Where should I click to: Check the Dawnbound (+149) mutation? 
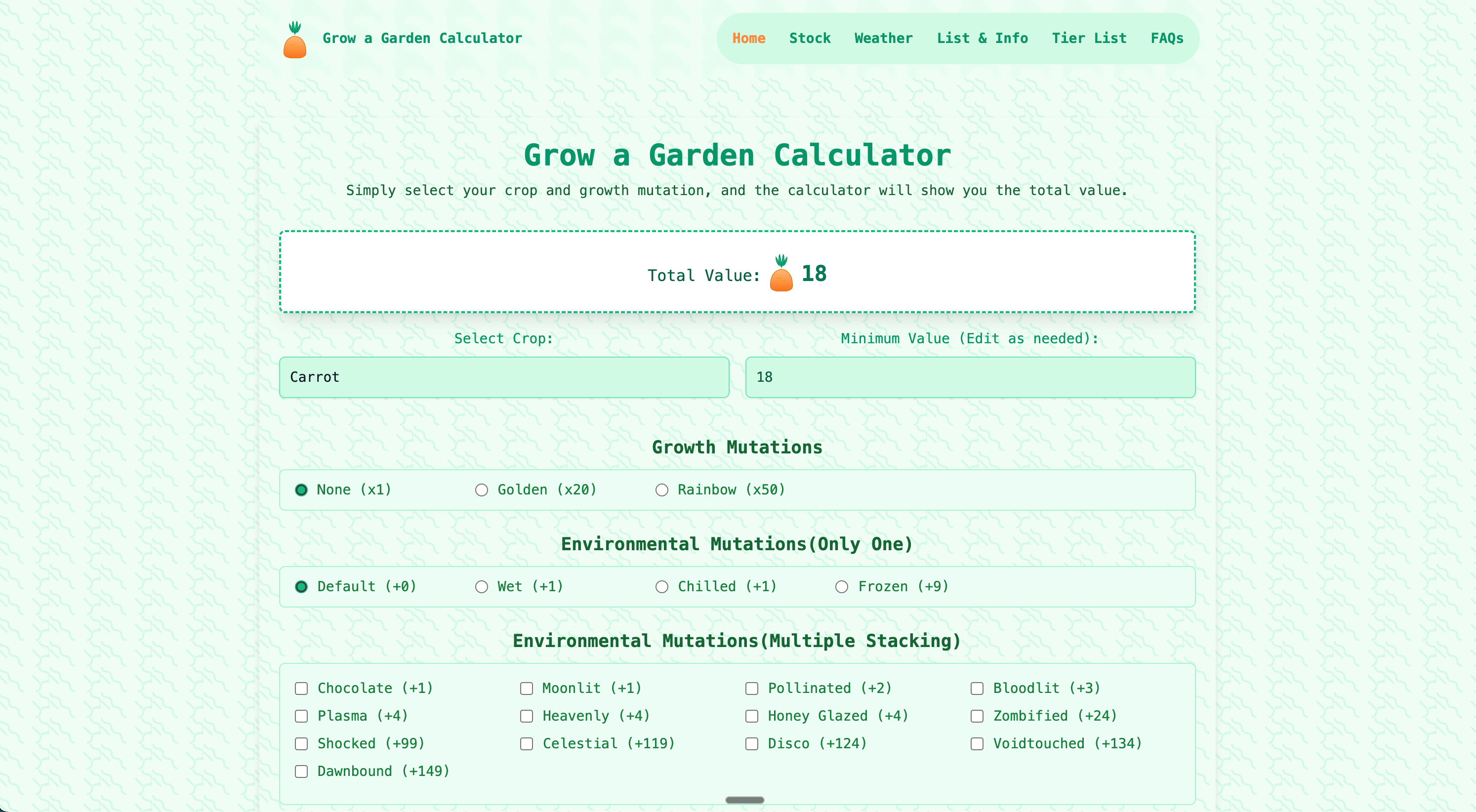301,771
